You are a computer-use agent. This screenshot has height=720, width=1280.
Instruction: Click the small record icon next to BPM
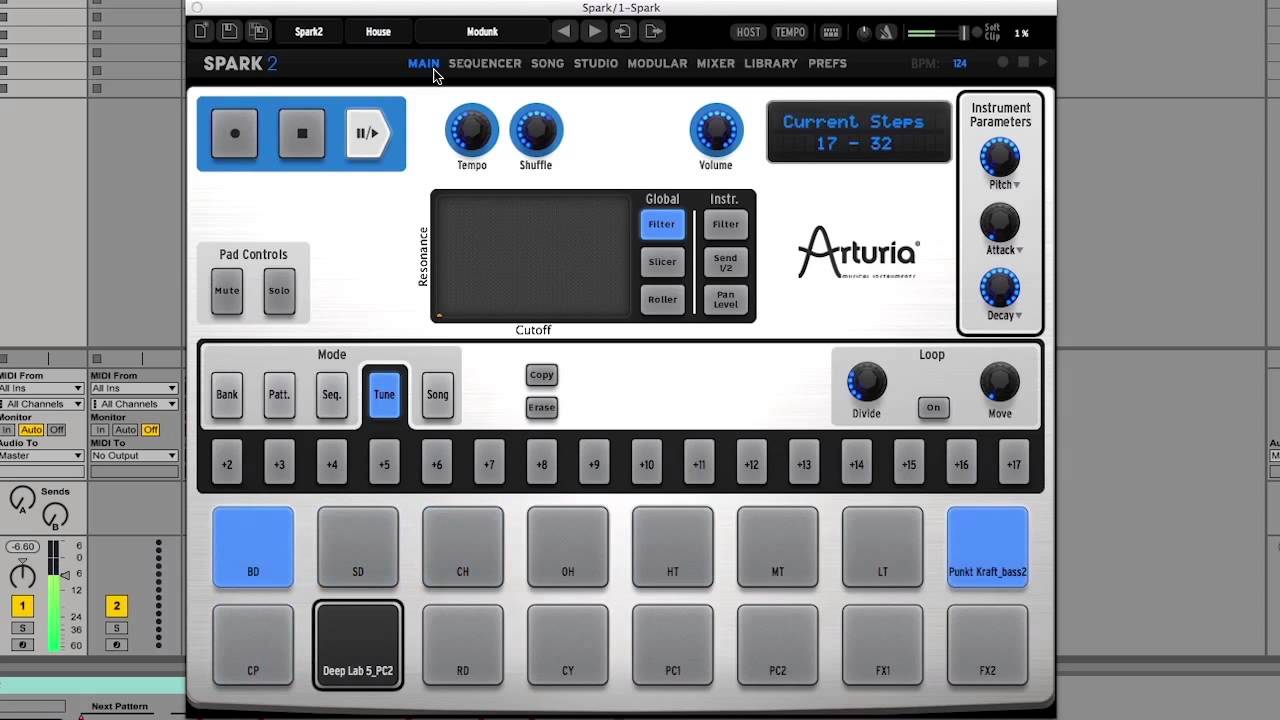coord(1003,63)
